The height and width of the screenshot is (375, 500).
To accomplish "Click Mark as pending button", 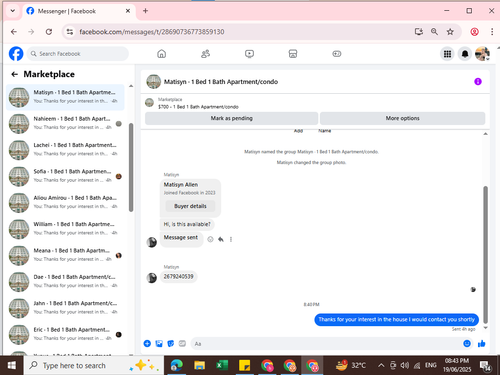I will coord(231,118).
